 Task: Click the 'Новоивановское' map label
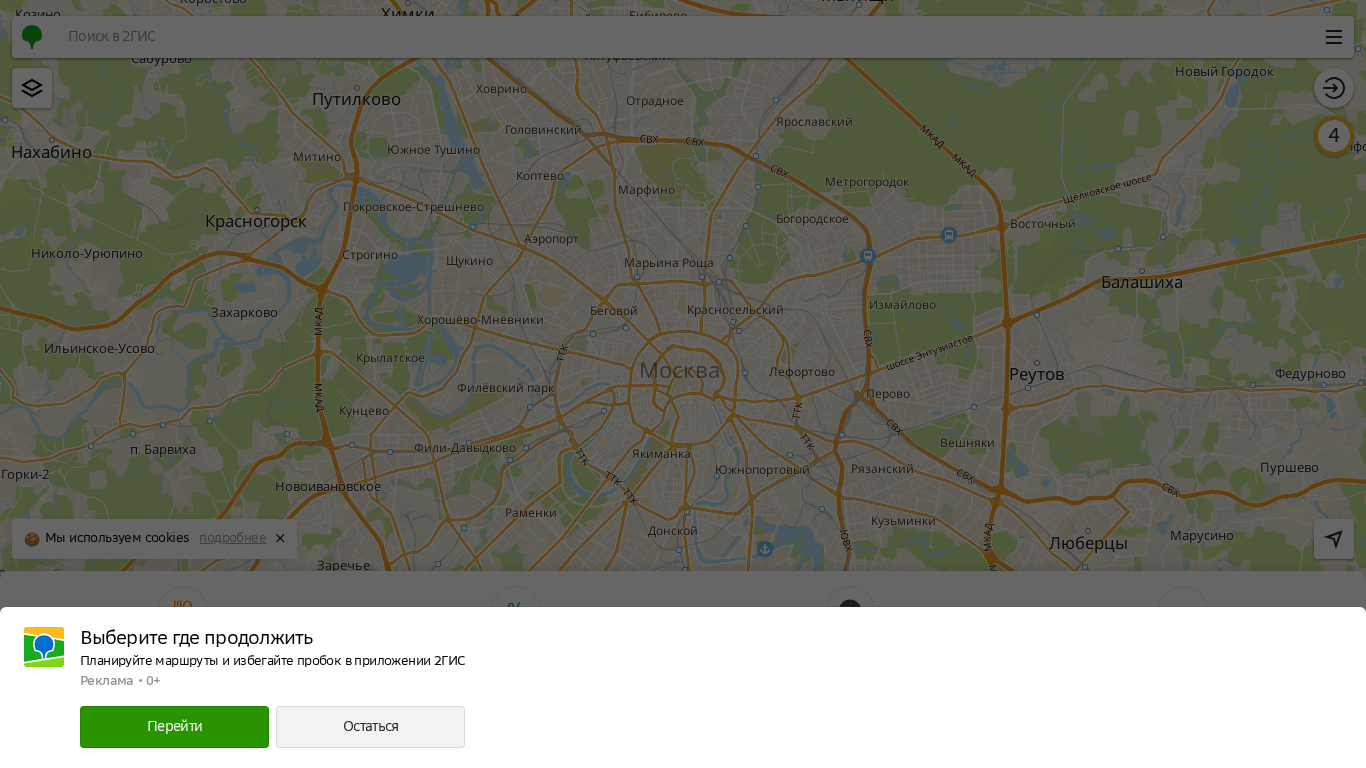[328, 487]
